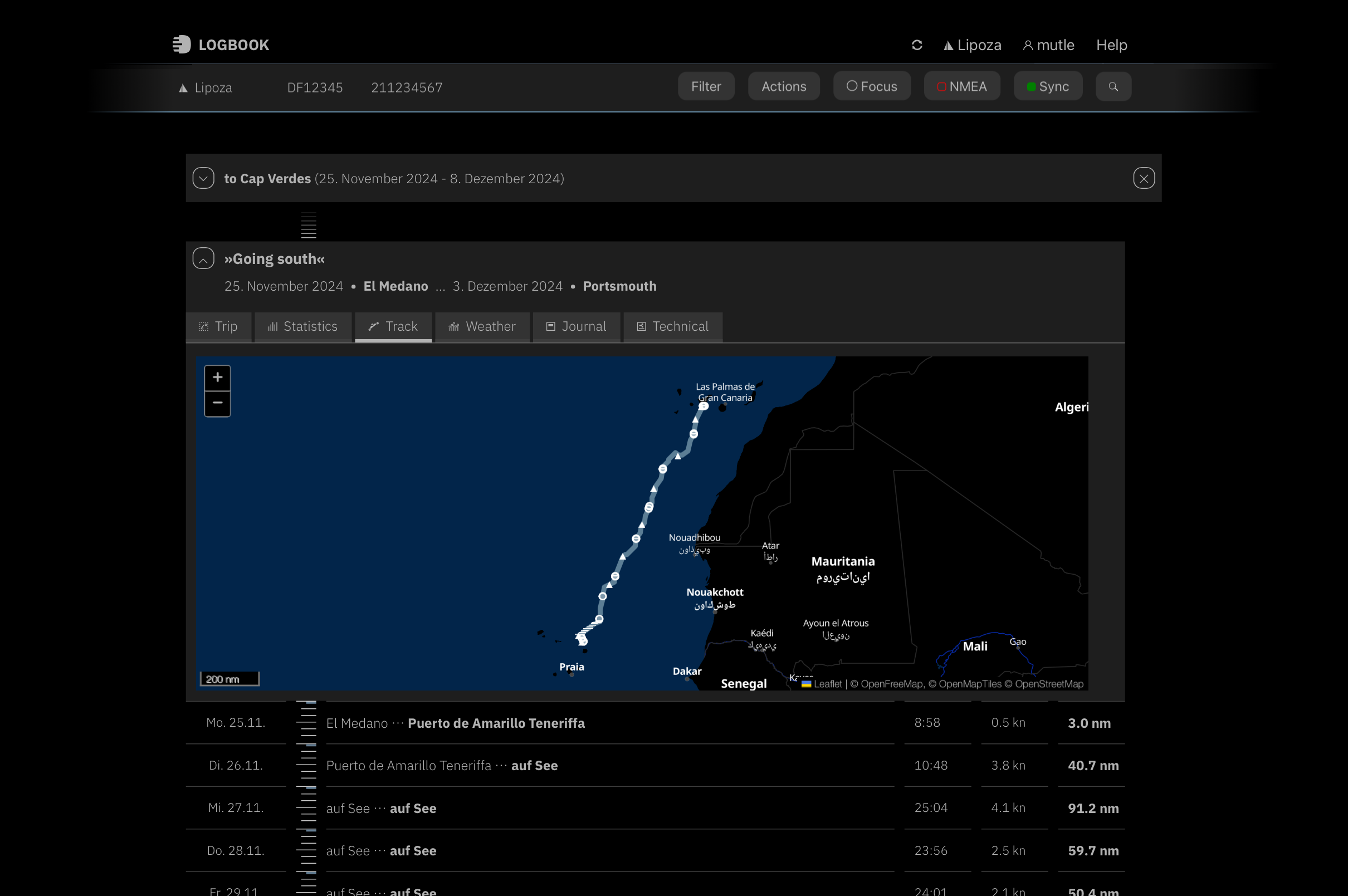The height and width of the screenshot is (896, 1348).
Task: Open the Technical tab
Action: 672,326
